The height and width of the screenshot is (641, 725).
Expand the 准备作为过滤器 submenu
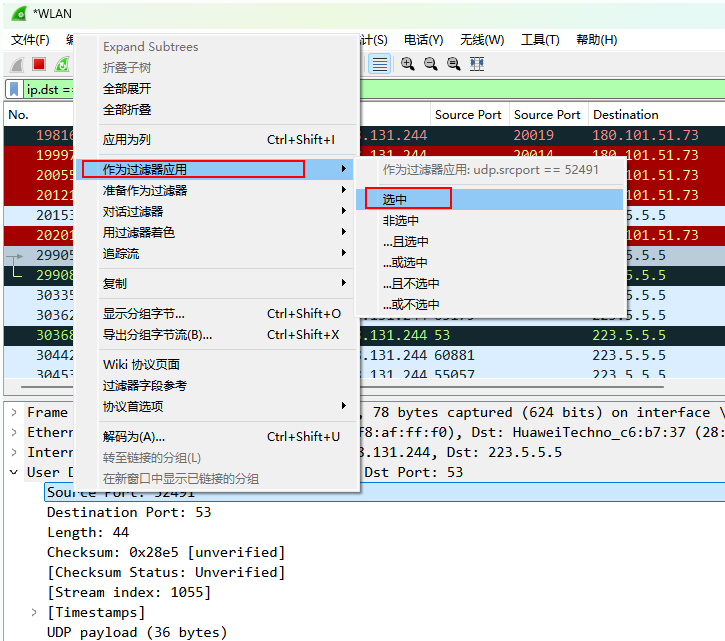pos(217,190)
